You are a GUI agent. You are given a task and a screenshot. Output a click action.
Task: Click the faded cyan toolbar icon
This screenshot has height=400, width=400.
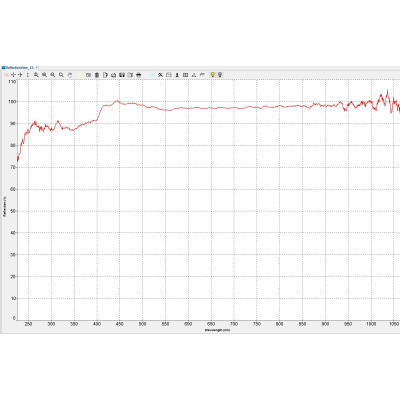(x=152, y=75)
